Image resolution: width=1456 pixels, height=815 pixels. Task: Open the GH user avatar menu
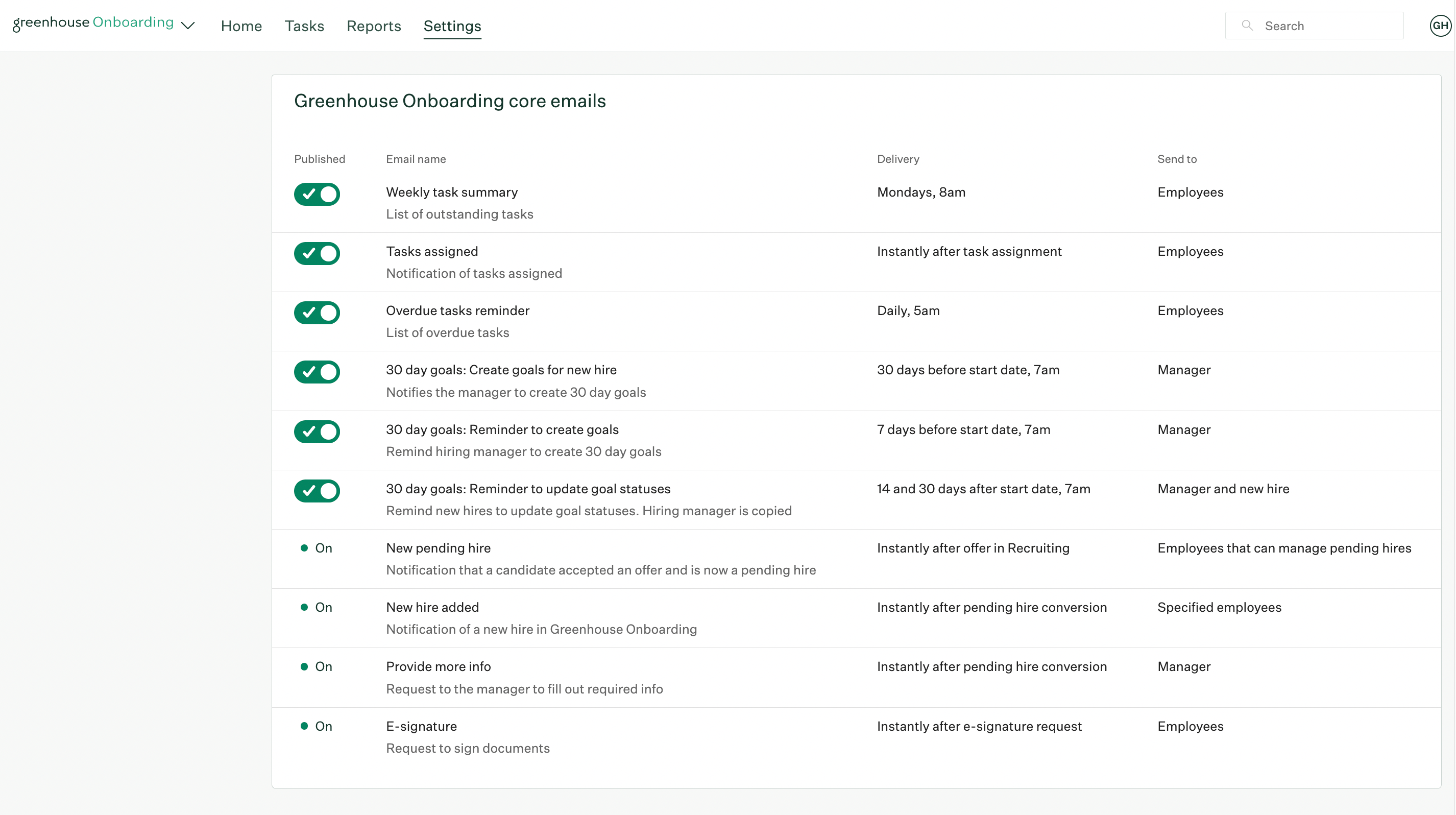tap(1440, 26)
